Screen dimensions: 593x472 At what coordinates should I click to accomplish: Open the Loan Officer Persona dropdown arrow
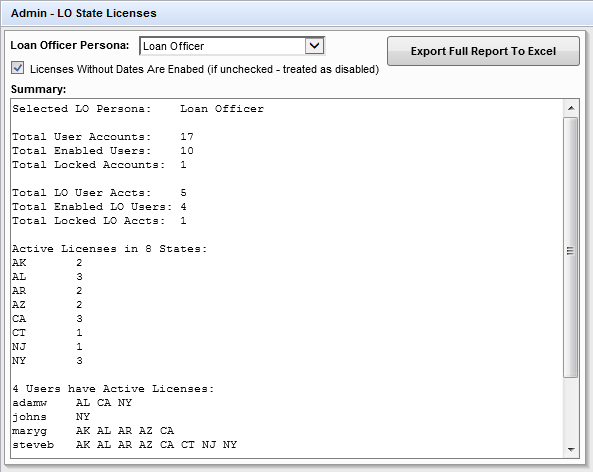[314, 46]
